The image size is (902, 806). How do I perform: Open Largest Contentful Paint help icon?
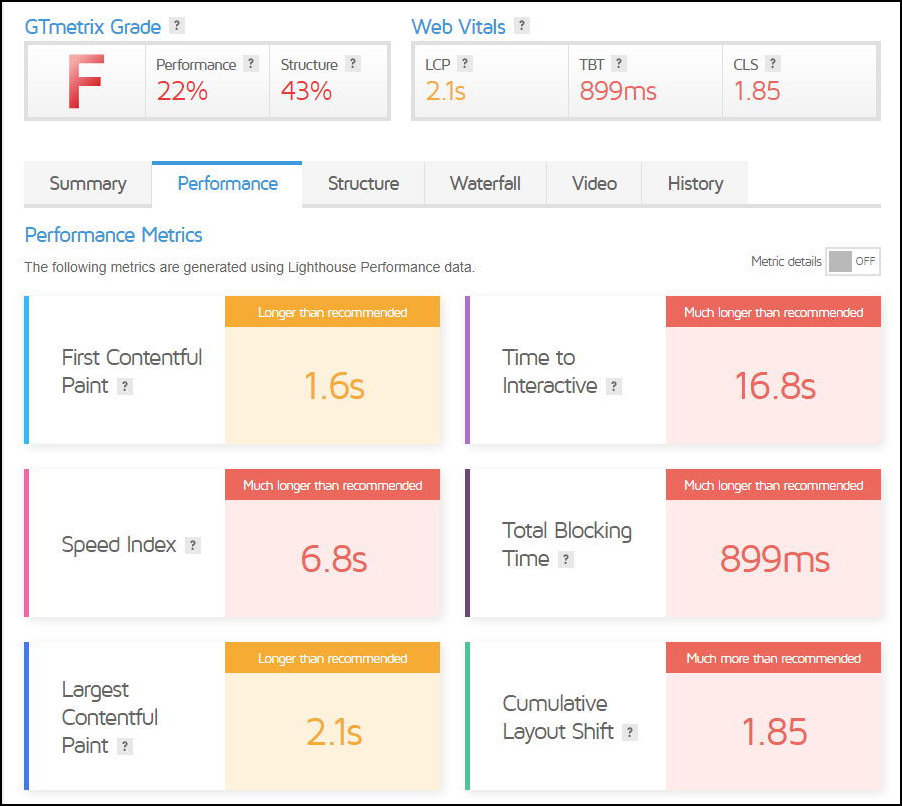125,747
